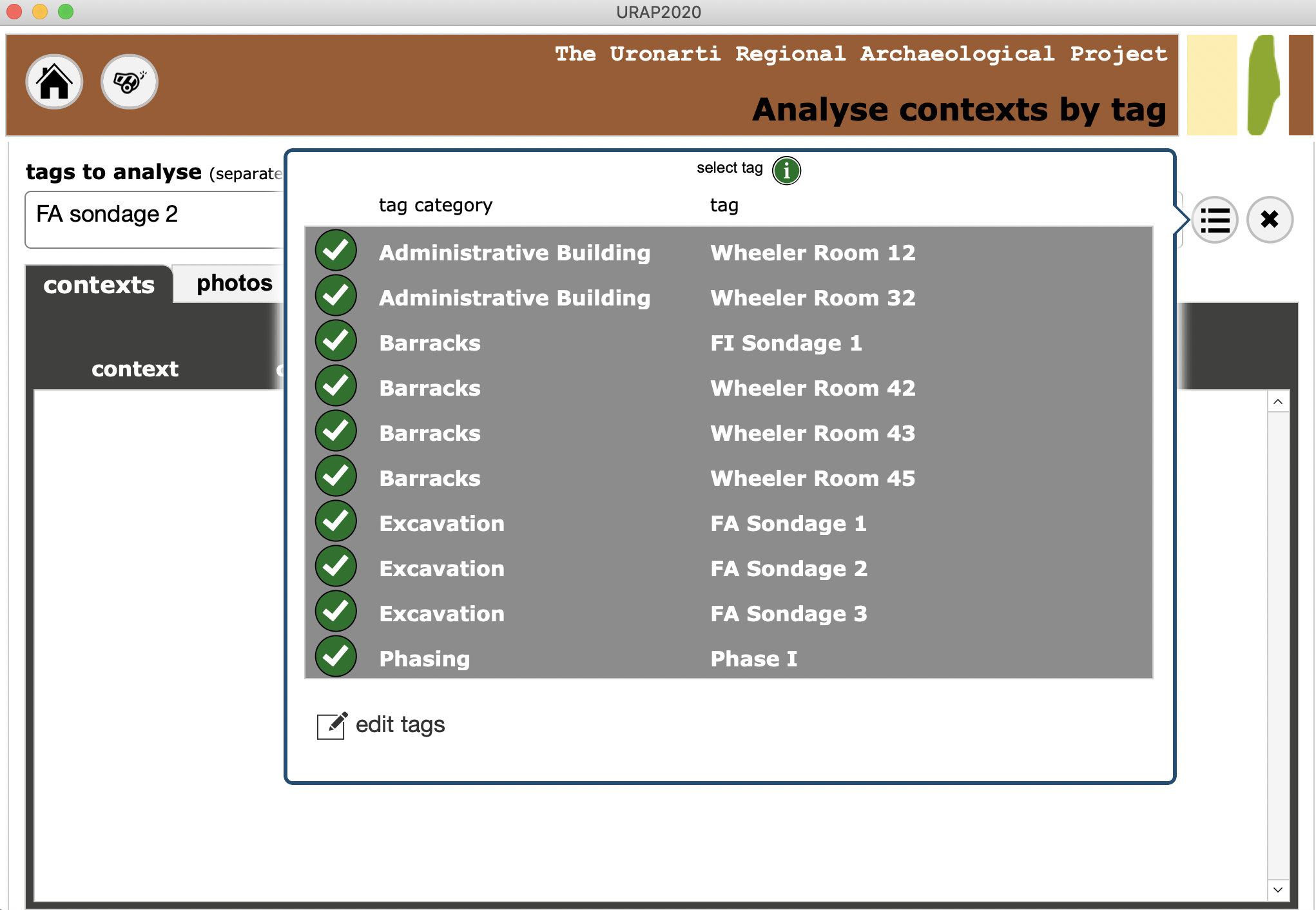
Task: Open the tag list picker button
Action: pos(1215,220)
